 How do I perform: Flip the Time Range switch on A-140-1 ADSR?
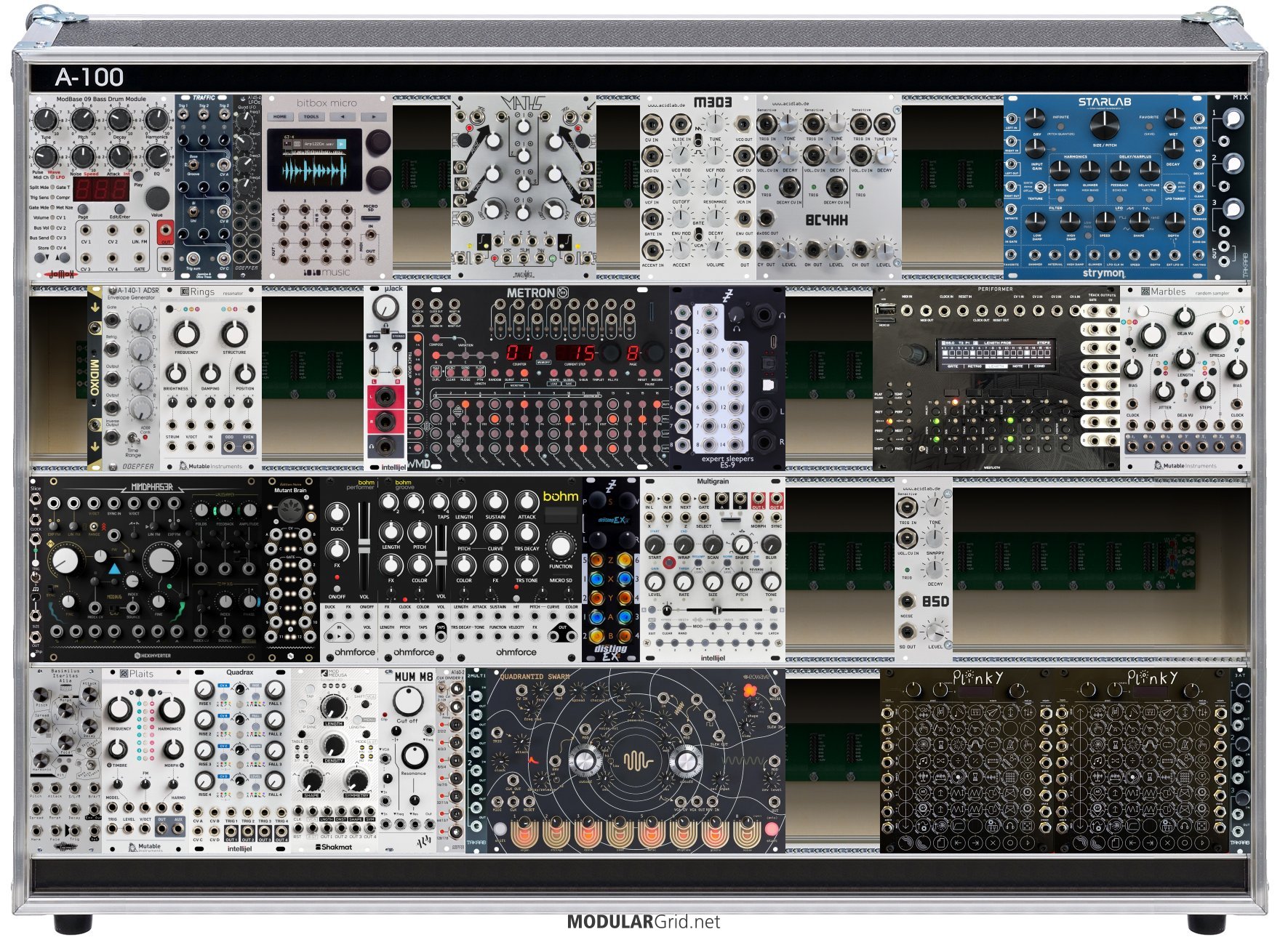point(133,438)
